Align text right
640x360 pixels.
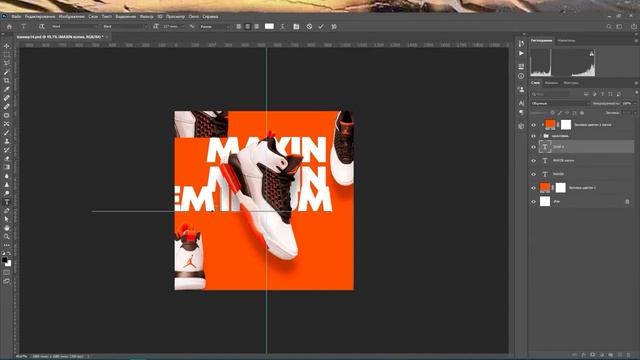(257, 27)
